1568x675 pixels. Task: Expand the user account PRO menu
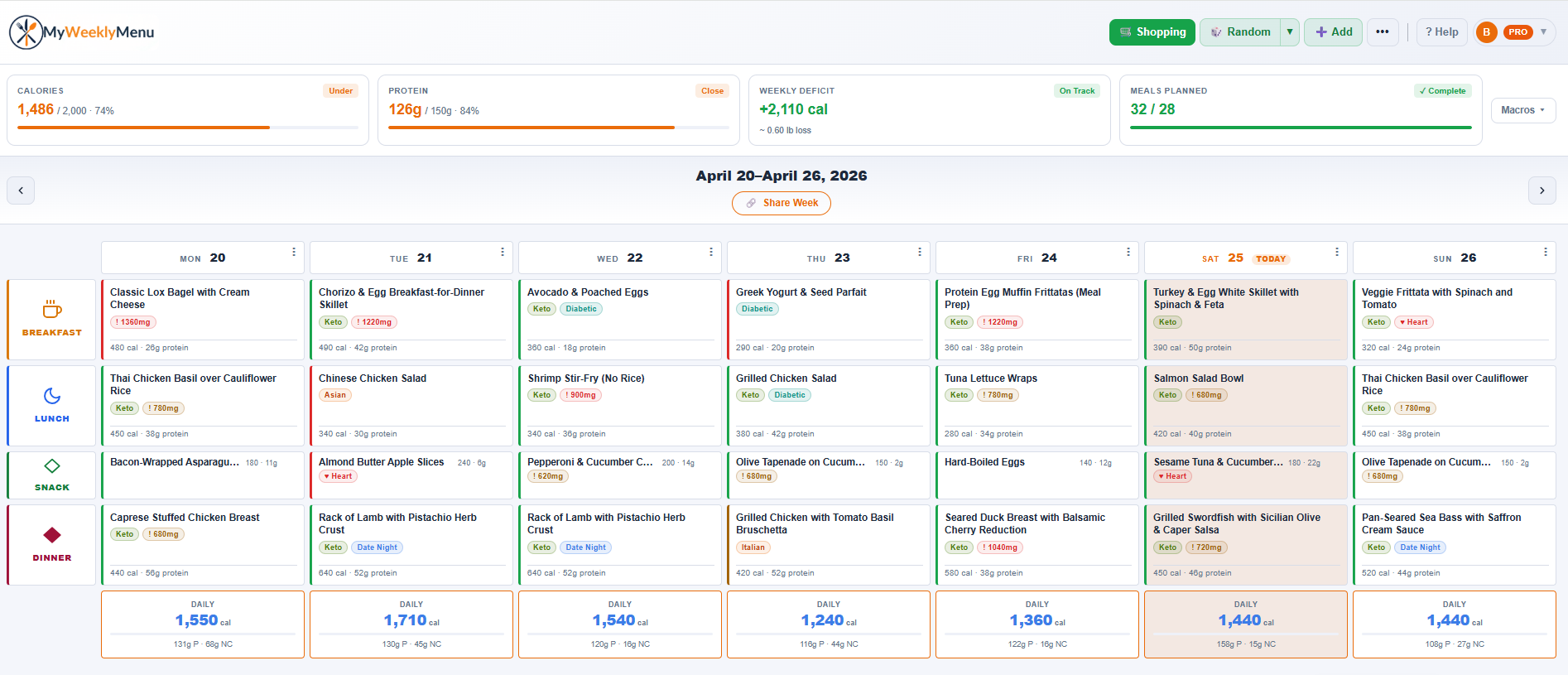coord(1543,32)
